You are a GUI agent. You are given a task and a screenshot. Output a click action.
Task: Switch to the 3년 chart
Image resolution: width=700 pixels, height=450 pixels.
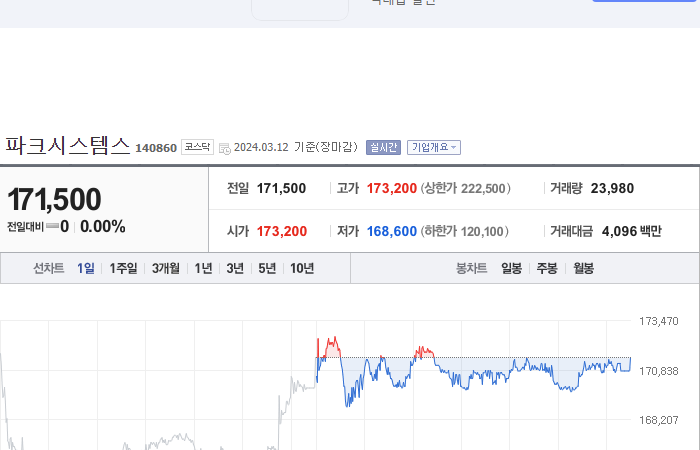[235, 268]
